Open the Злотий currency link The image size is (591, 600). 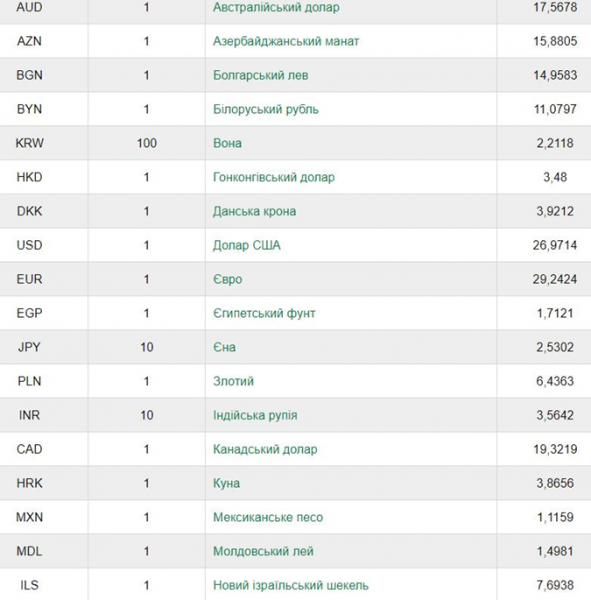[233, 382]
